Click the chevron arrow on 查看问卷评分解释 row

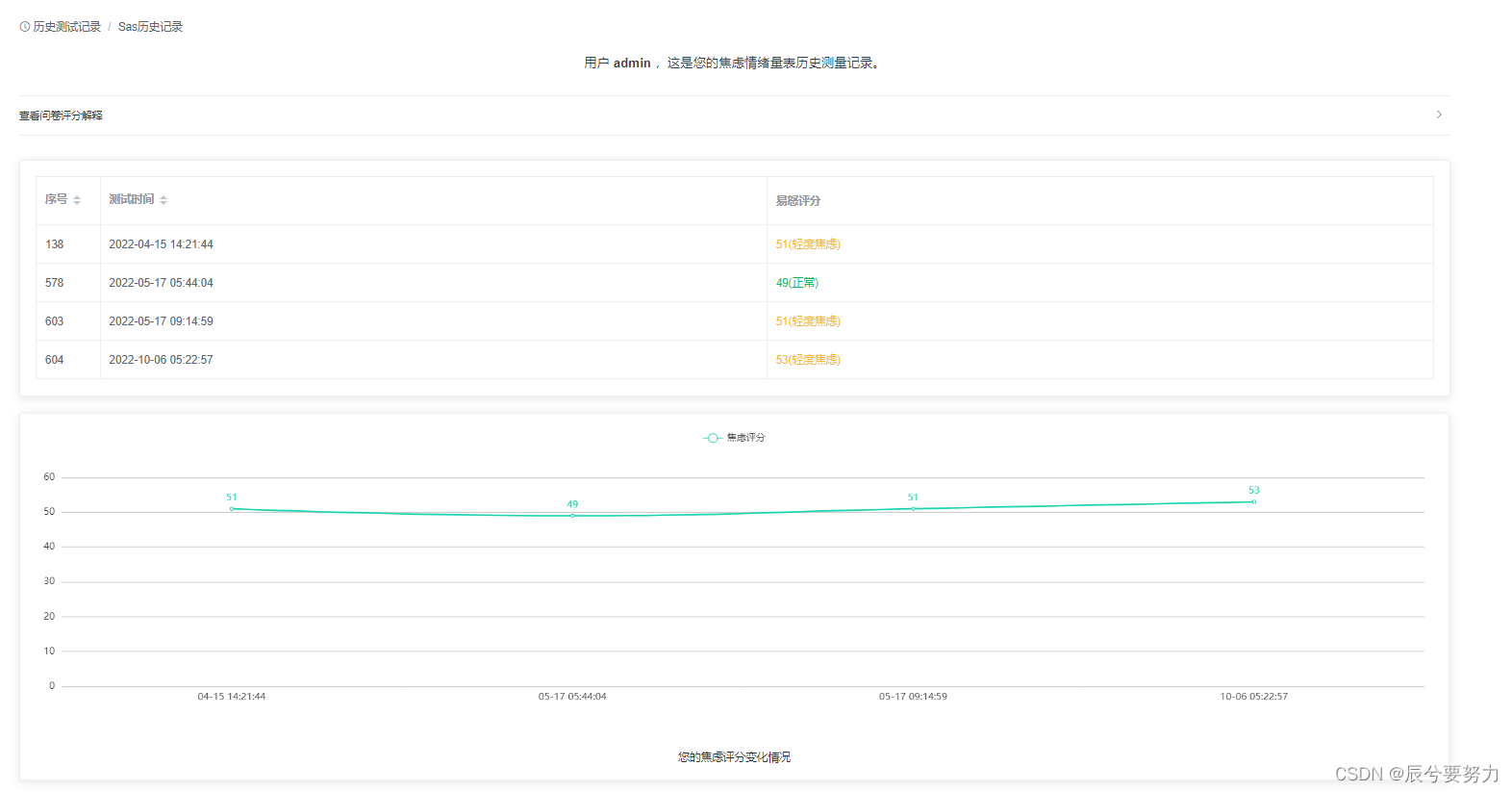(x=1439, y=115)
